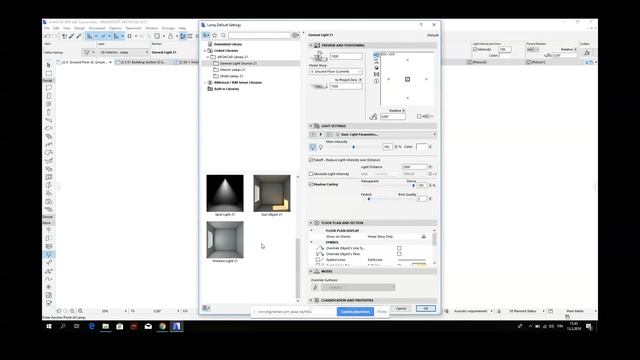Collapse the Floor Plan and Section panel
640x360 pixels.
pos(311,223)
